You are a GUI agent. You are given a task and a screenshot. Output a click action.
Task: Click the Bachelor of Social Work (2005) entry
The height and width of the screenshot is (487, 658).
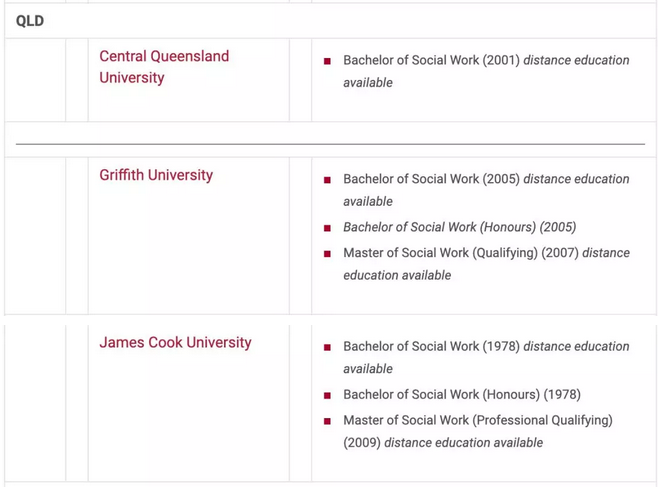[431, 179]
